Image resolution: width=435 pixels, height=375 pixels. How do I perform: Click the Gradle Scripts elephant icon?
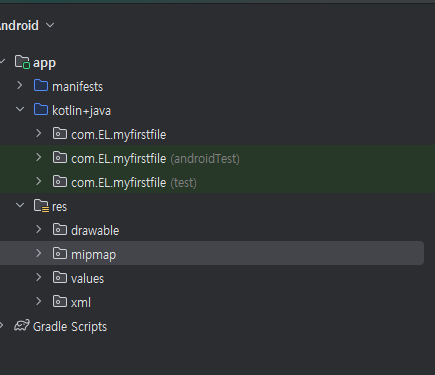coord(22,326)
